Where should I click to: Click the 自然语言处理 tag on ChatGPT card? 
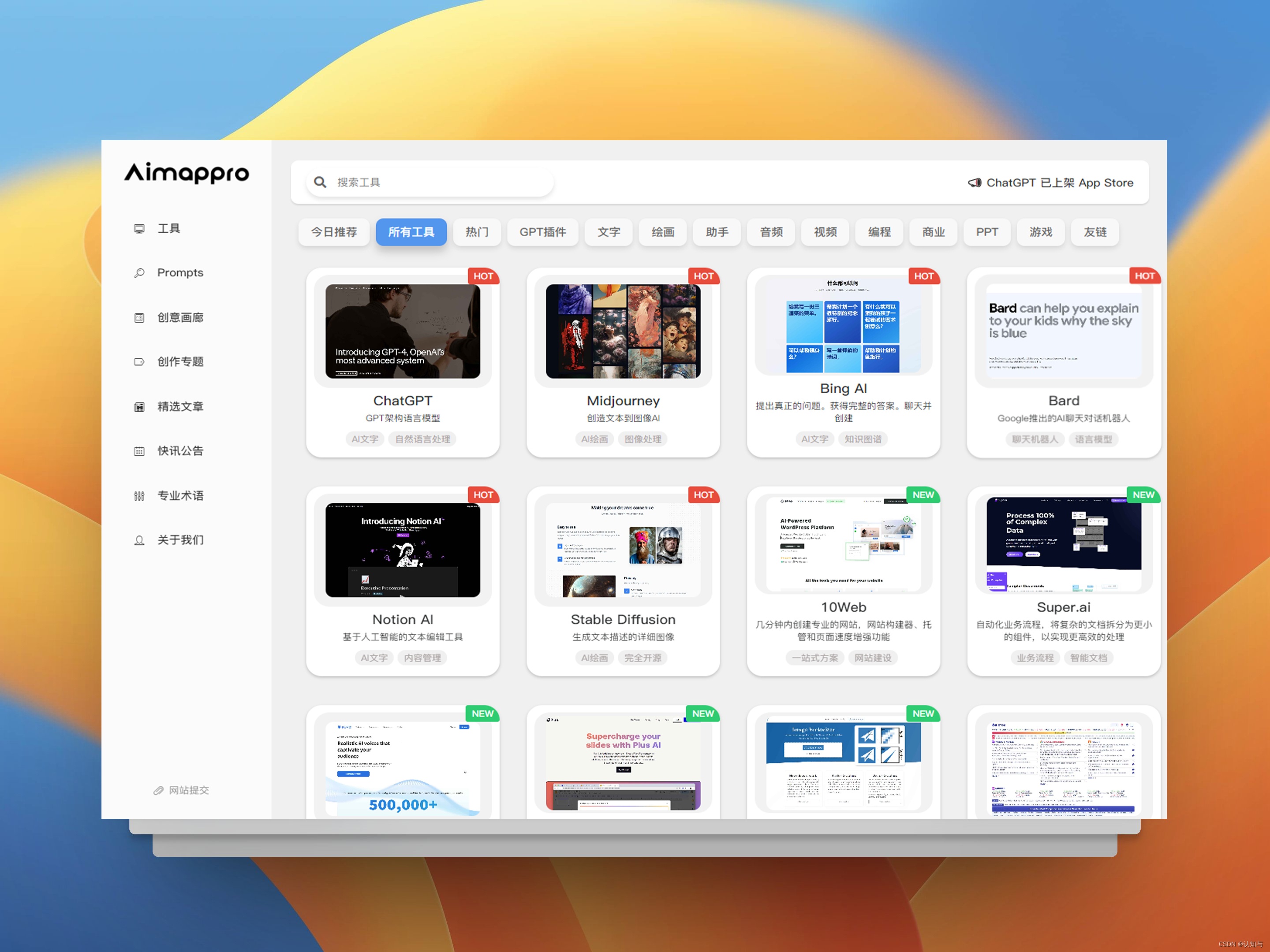tap(422, 439)
